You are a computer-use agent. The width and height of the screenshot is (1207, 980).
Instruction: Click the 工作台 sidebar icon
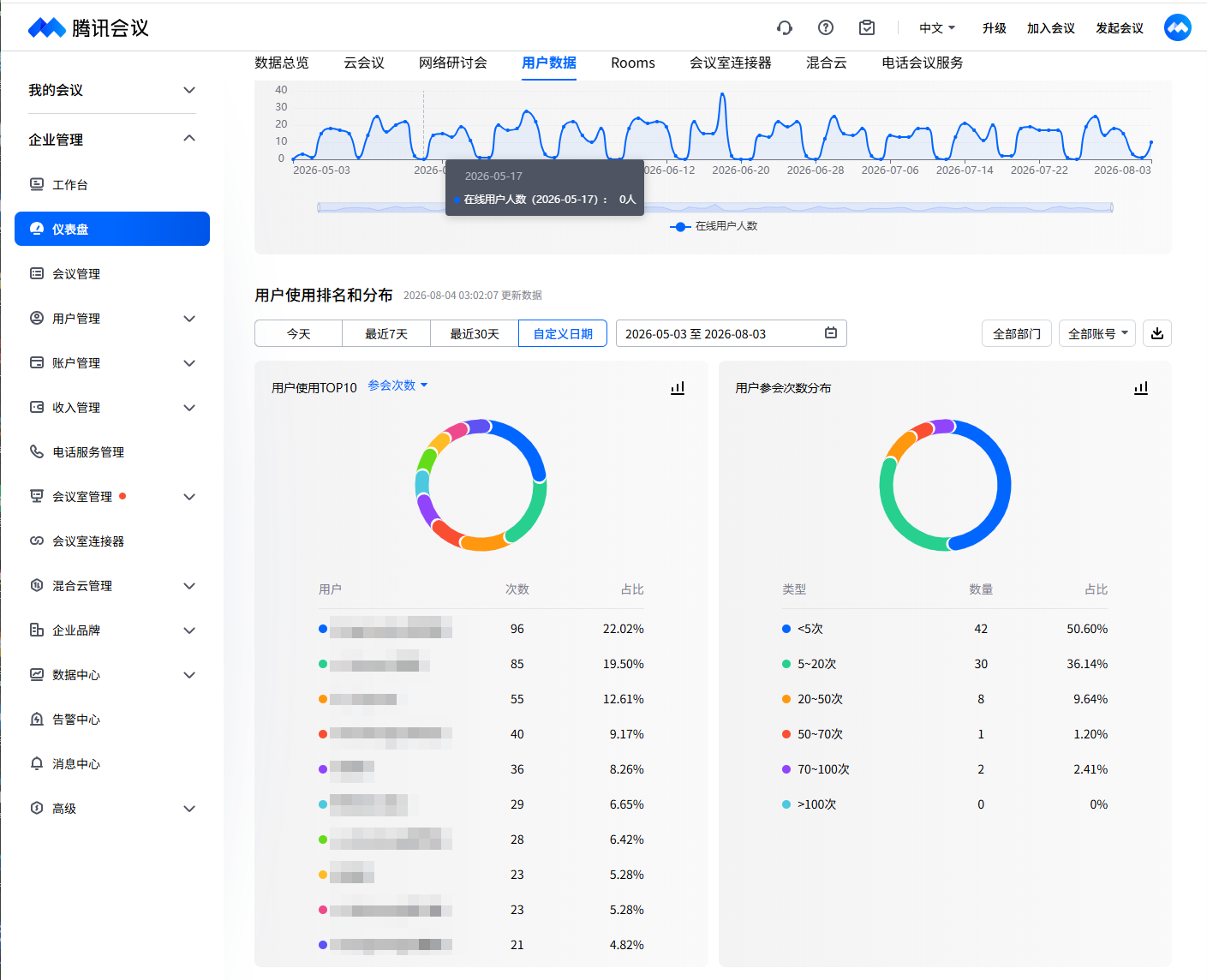click(37, 184)
